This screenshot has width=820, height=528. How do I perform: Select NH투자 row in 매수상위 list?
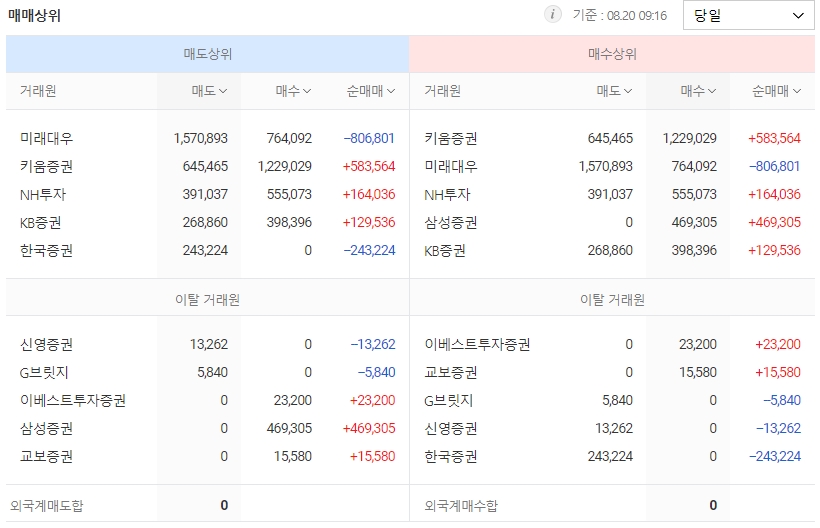(x=612, y=194)
